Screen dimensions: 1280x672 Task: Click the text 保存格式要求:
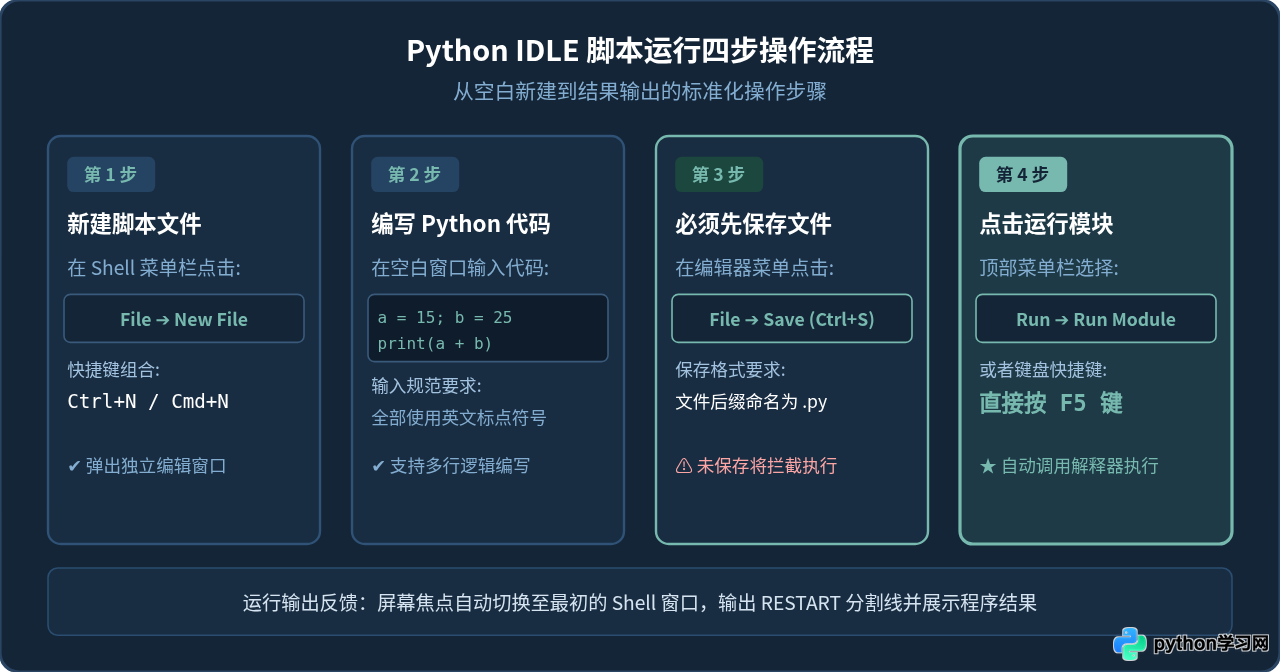tap(731, 370)
